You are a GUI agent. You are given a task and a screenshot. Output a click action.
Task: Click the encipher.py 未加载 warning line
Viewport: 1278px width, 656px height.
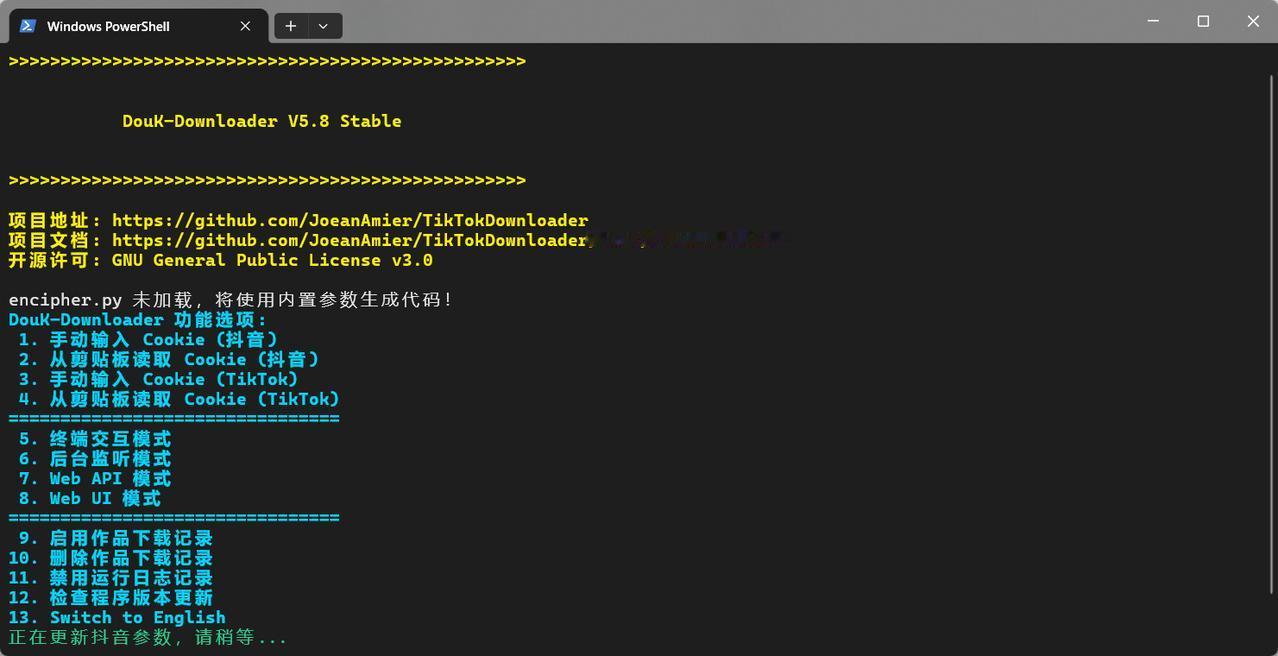[x=231, y=300]
